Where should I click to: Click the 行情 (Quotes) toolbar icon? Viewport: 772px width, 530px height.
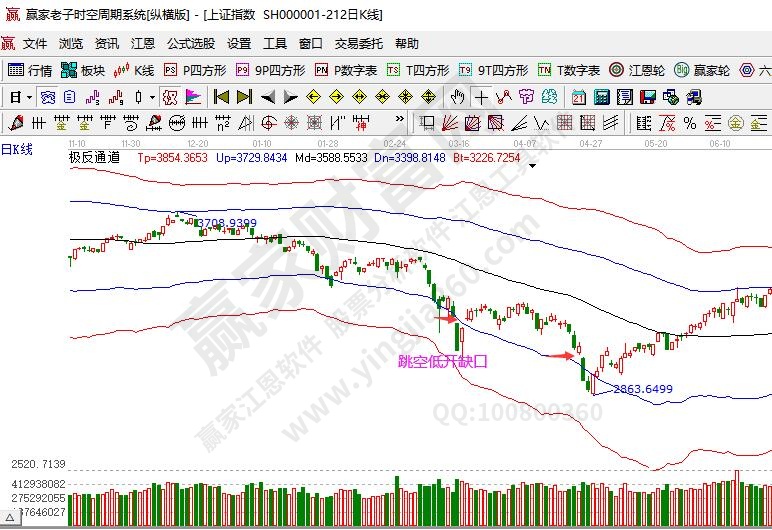[30, 70]
